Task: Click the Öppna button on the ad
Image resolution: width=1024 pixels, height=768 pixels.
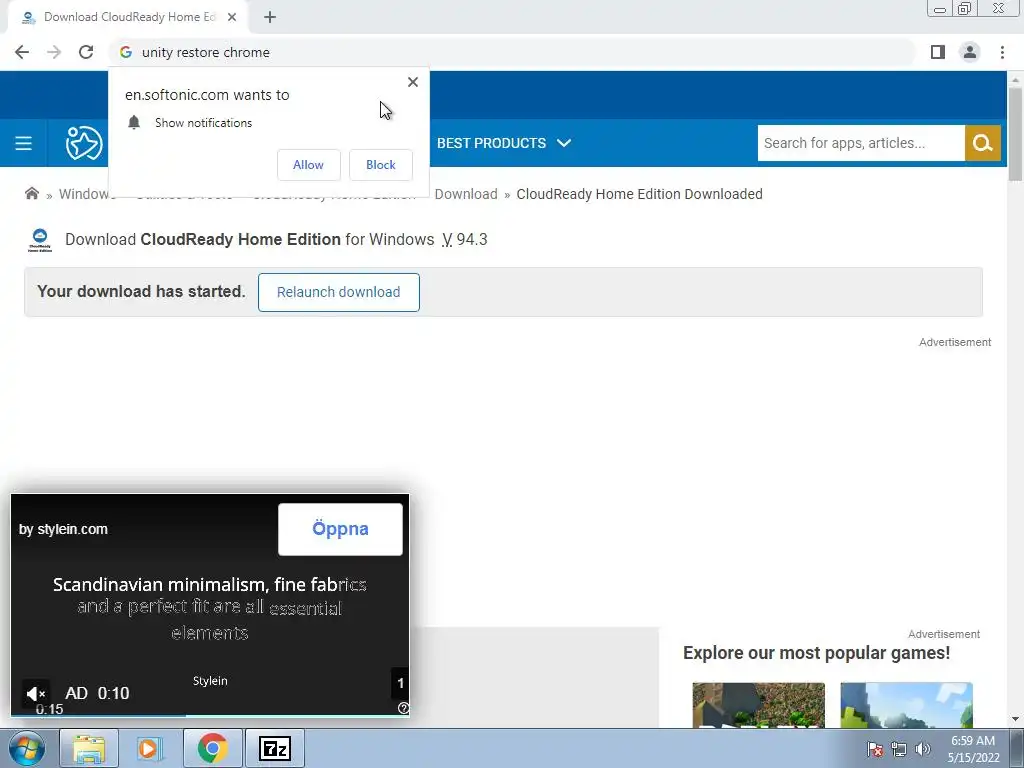Action: pos(340,529)
